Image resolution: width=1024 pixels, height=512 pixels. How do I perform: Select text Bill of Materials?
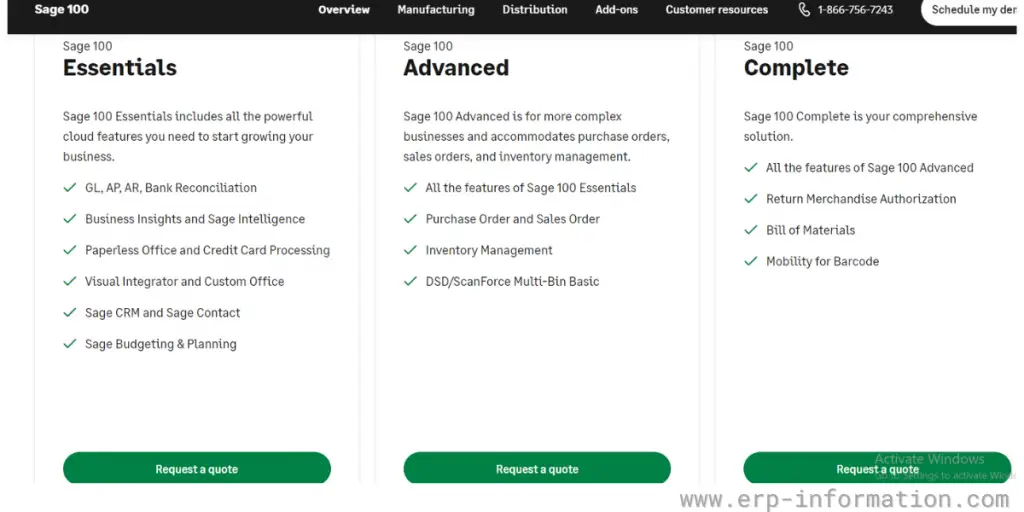[810, 230]
